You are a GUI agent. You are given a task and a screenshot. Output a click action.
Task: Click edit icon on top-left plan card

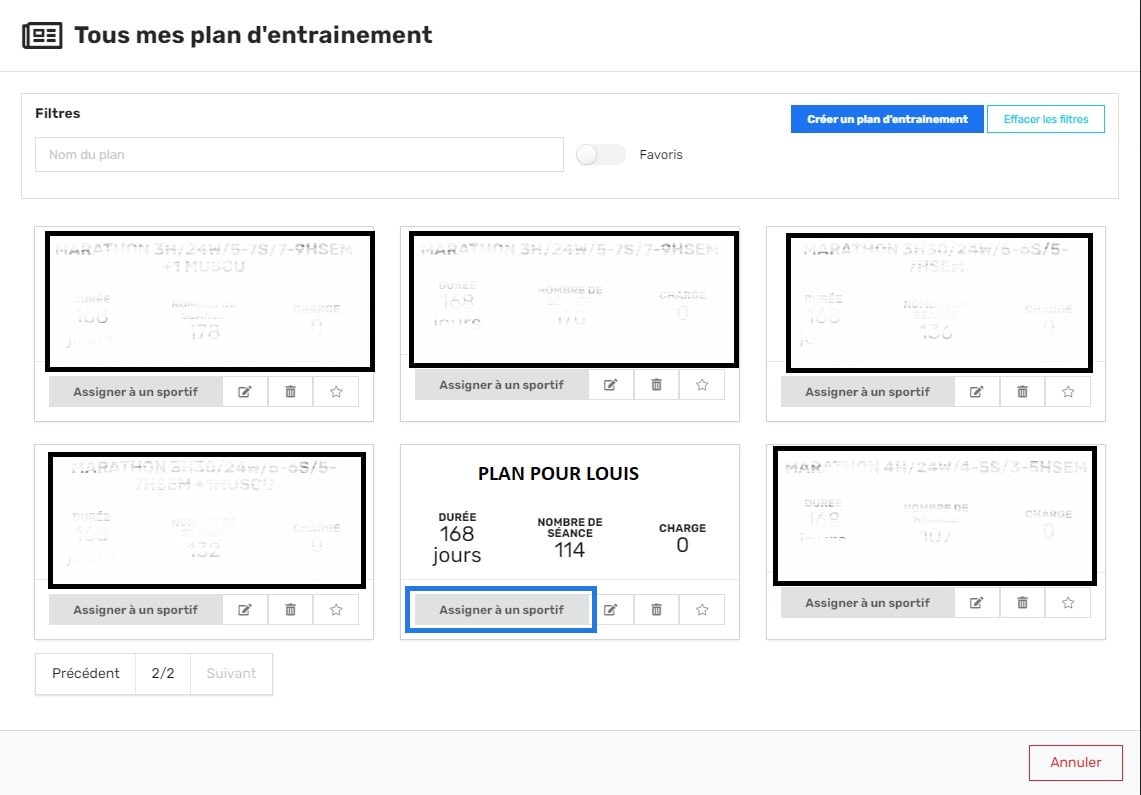click(x=244, y=392)
